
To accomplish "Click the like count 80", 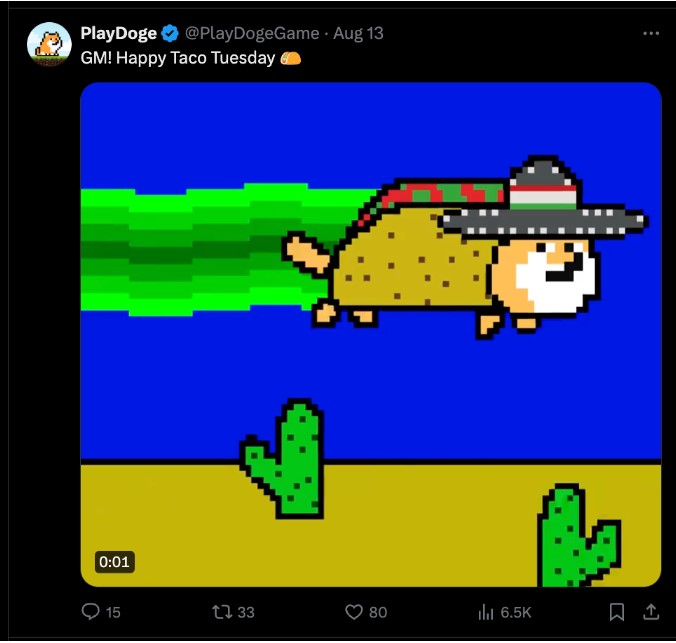I will [378, 612].
